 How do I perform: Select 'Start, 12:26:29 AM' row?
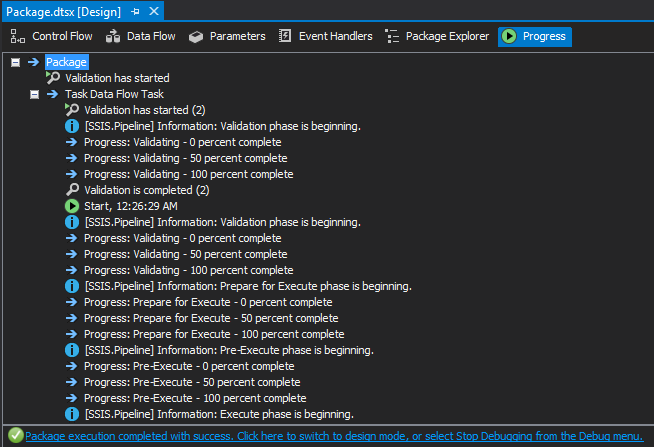click(x=131, y=206)
